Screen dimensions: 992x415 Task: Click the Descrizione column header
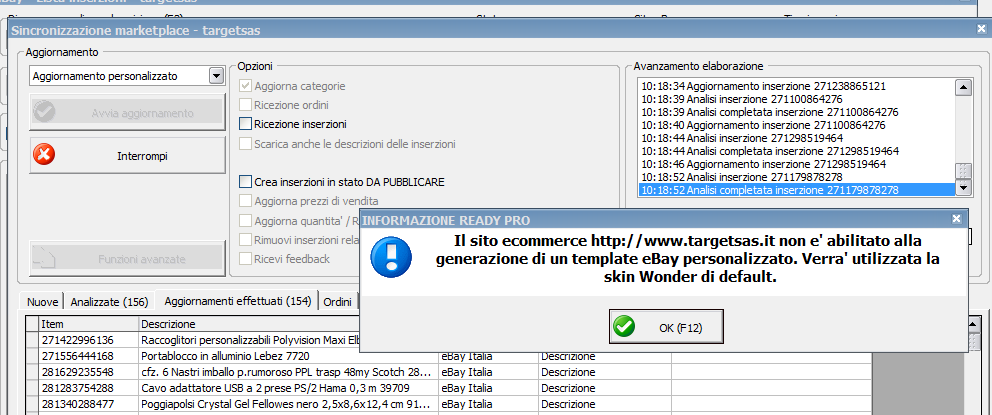(x=250, y=324)
